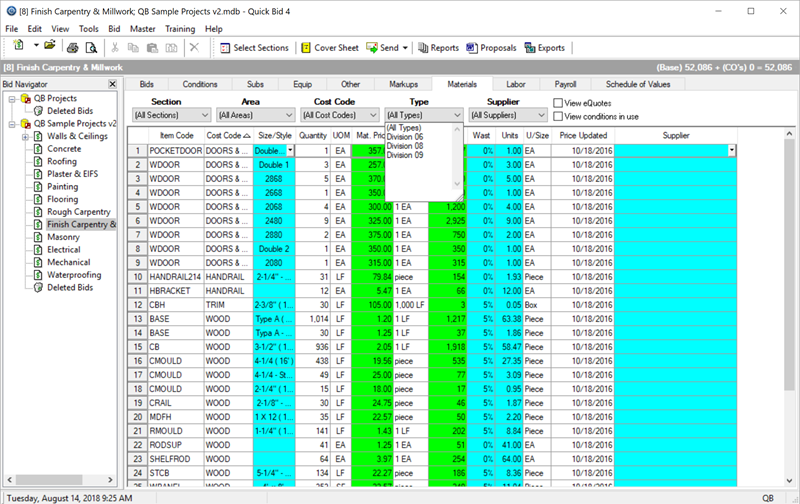Open Deleted Bids under QB Projects
The image size is (800, 504).
(70, 111)
